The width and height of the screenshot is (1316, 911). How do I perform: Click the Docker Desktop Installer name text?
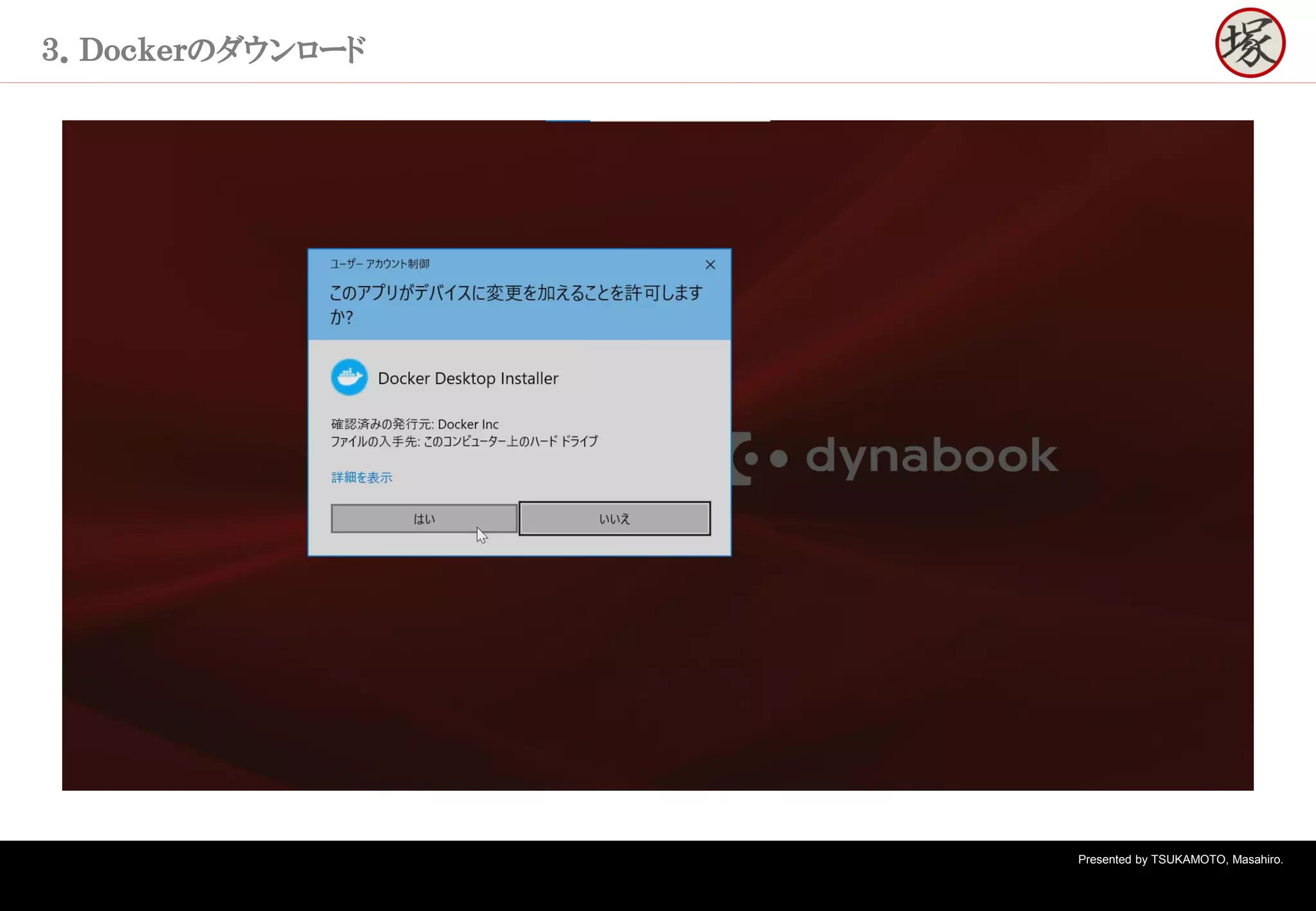point(468,378)
